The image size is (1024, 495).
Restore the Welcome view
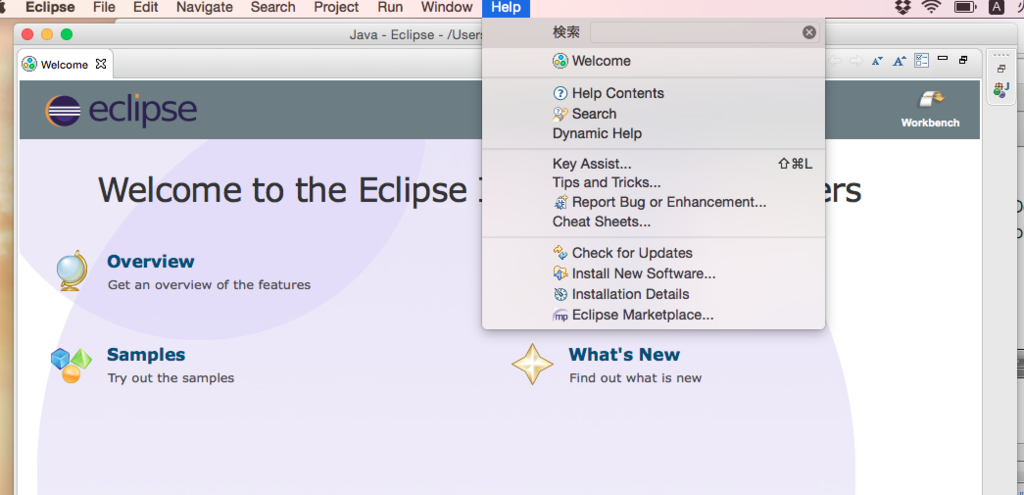tap(963, 60)
